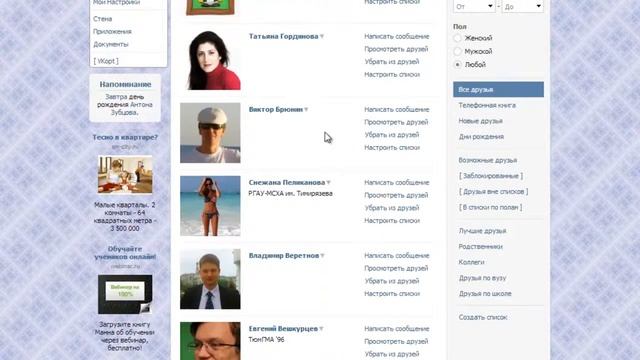Open Друзья по школе list
The image size is (640, 360).
pyautogui.click(x=485, y=293)
